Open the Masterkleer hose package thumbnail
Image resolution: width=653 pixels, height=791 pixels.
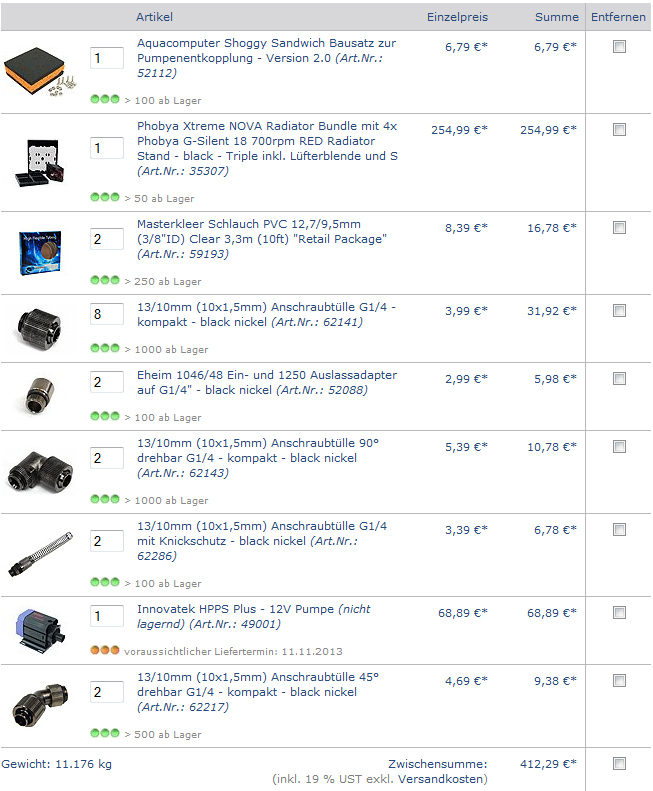[40, 253]
